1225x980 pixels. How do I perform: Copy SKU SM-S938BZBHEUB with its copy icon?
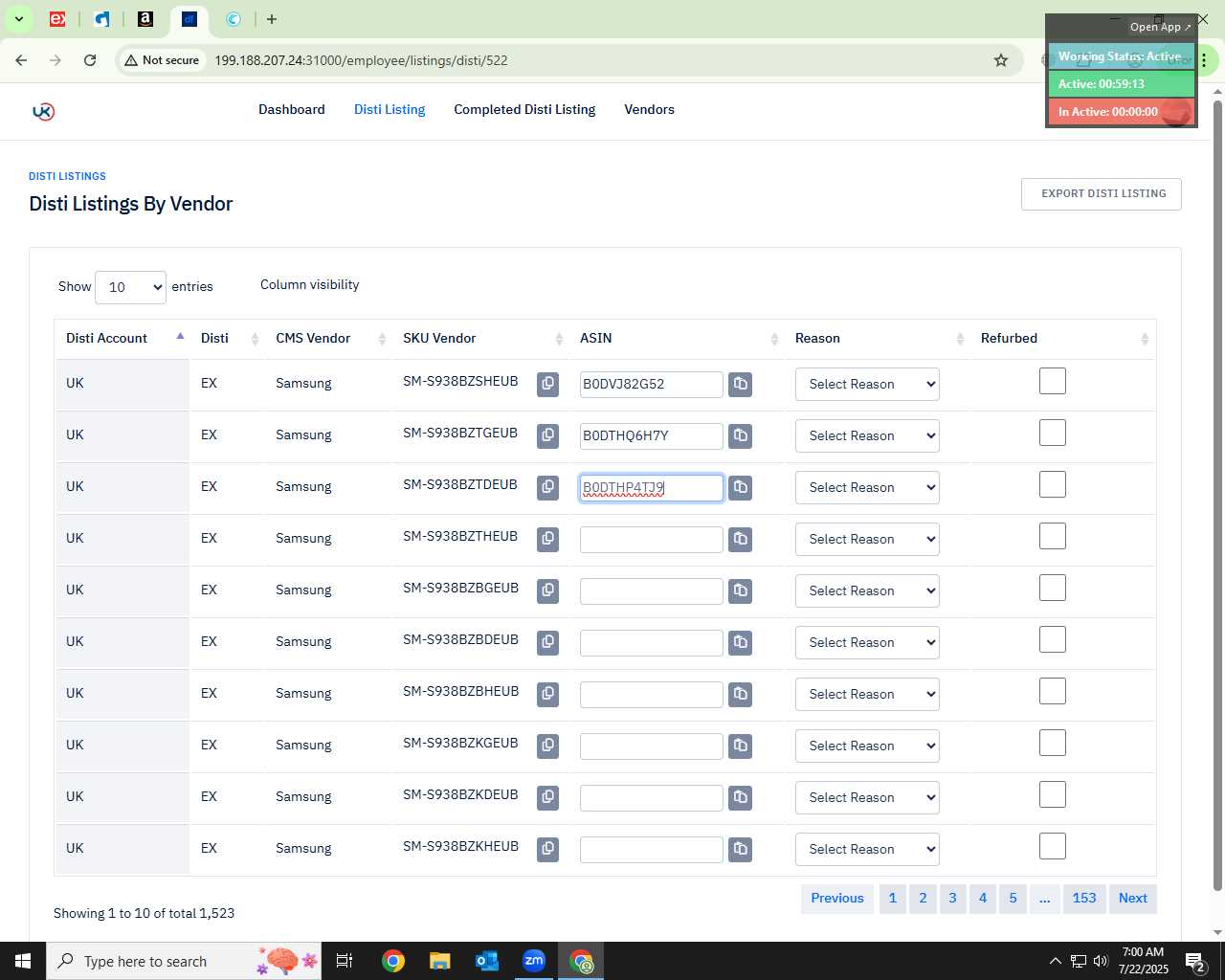pyautogui.click(x=547, y=694)
